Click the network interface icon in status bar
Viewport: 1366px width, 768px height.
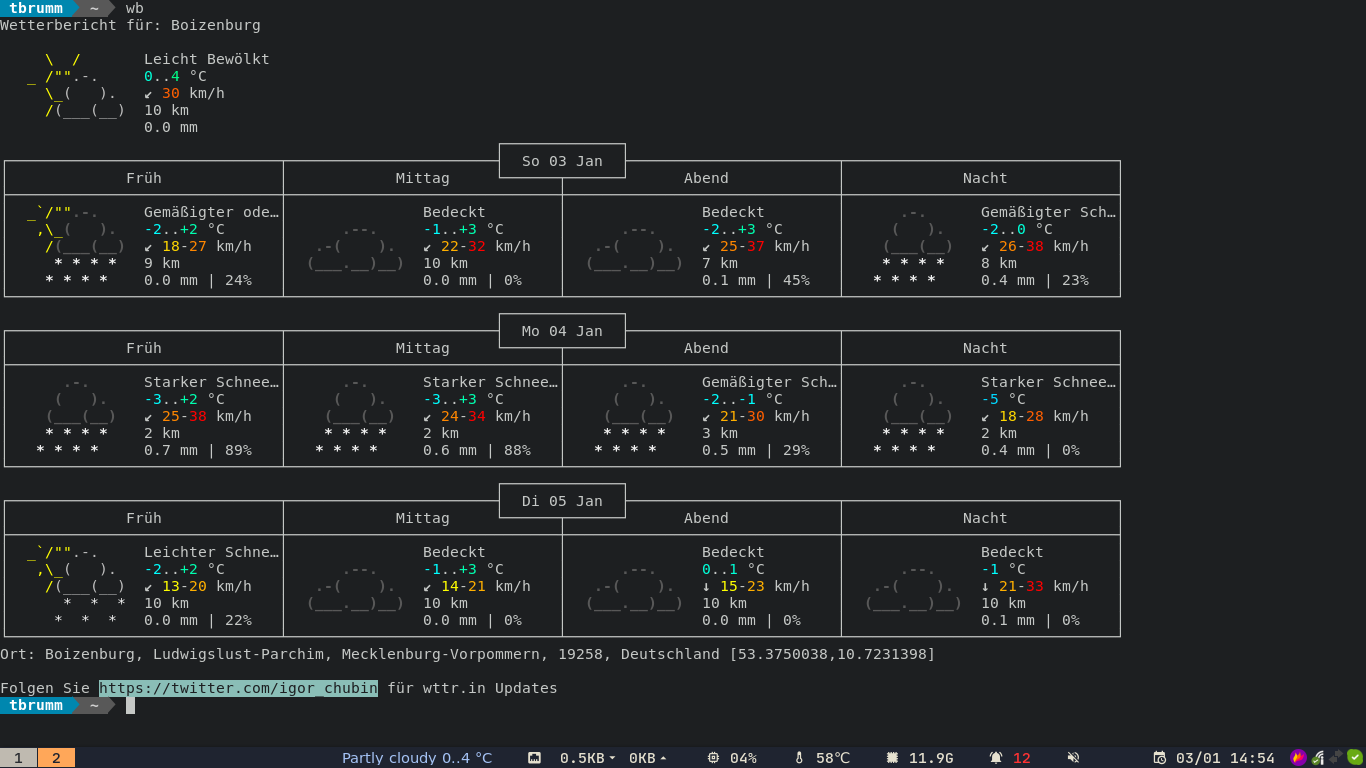click(534, 758)
